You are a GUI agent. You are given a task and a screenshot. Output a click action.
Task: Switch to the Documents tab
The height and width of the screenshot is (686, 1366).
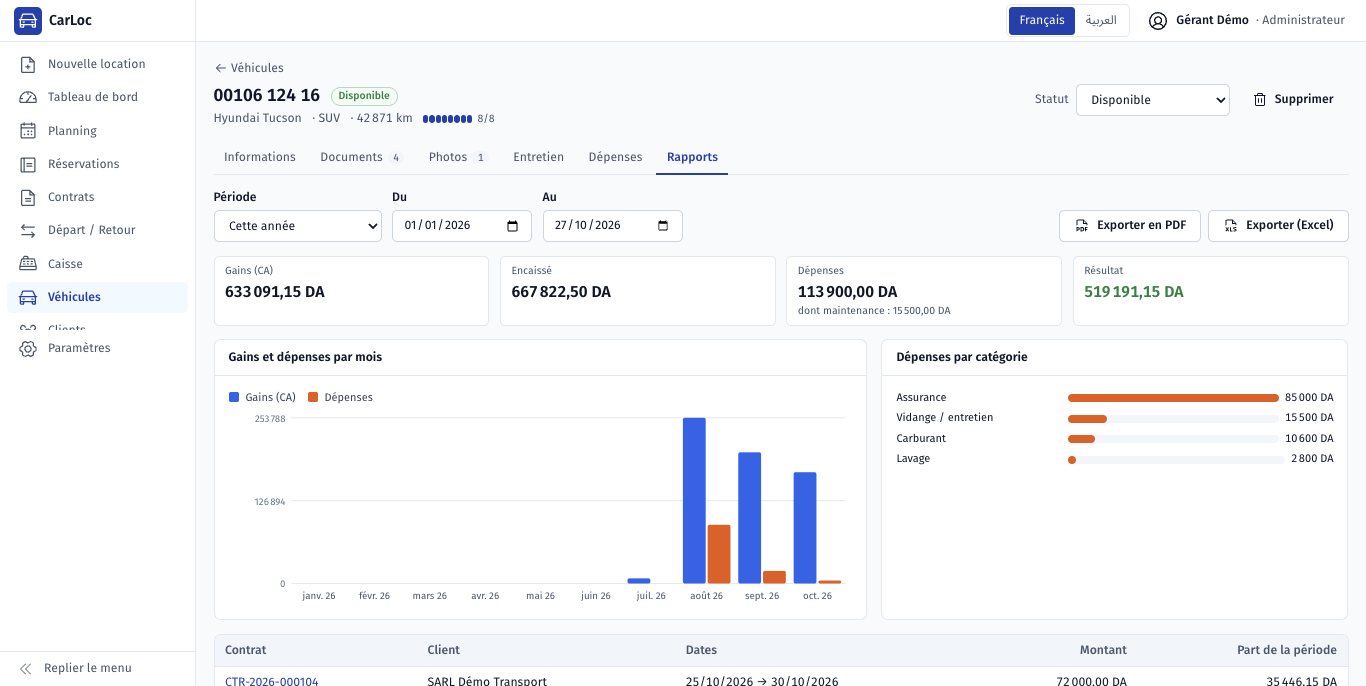(x=361, y=157)
